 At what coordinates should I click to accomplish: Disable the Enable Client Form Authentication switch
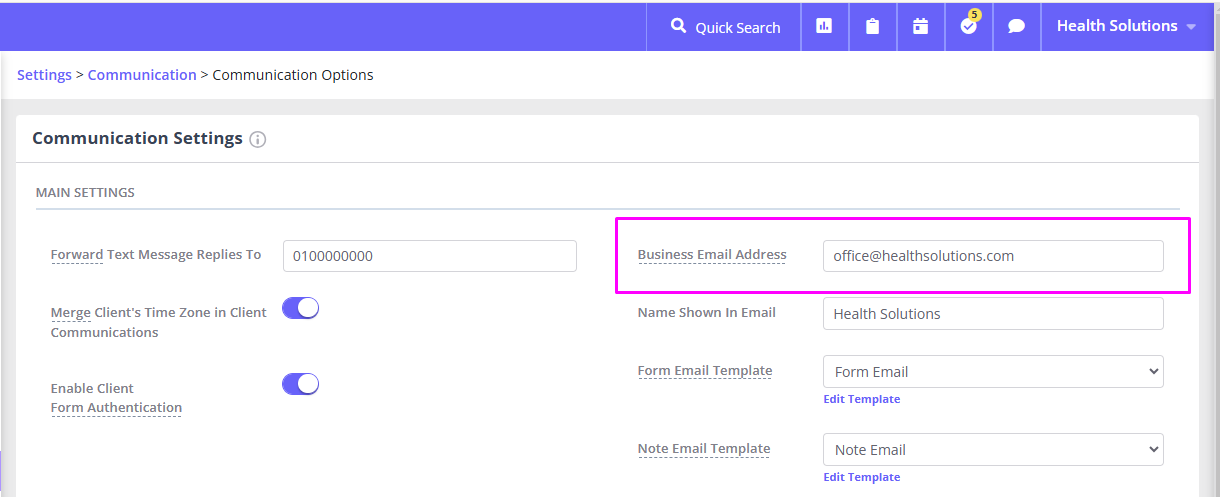300,384
